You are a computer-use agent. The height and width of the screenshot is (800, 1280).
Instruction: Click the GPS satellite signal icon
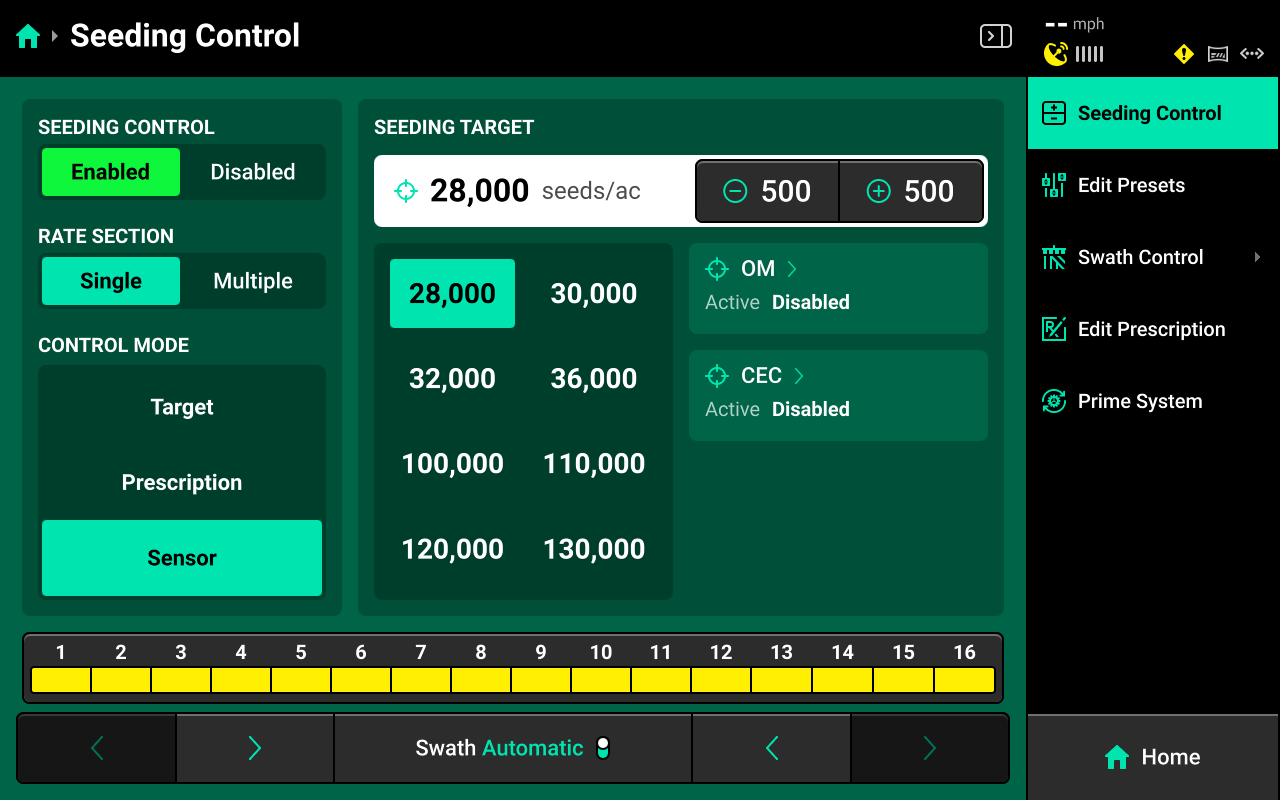click(x=1056, y=54)
